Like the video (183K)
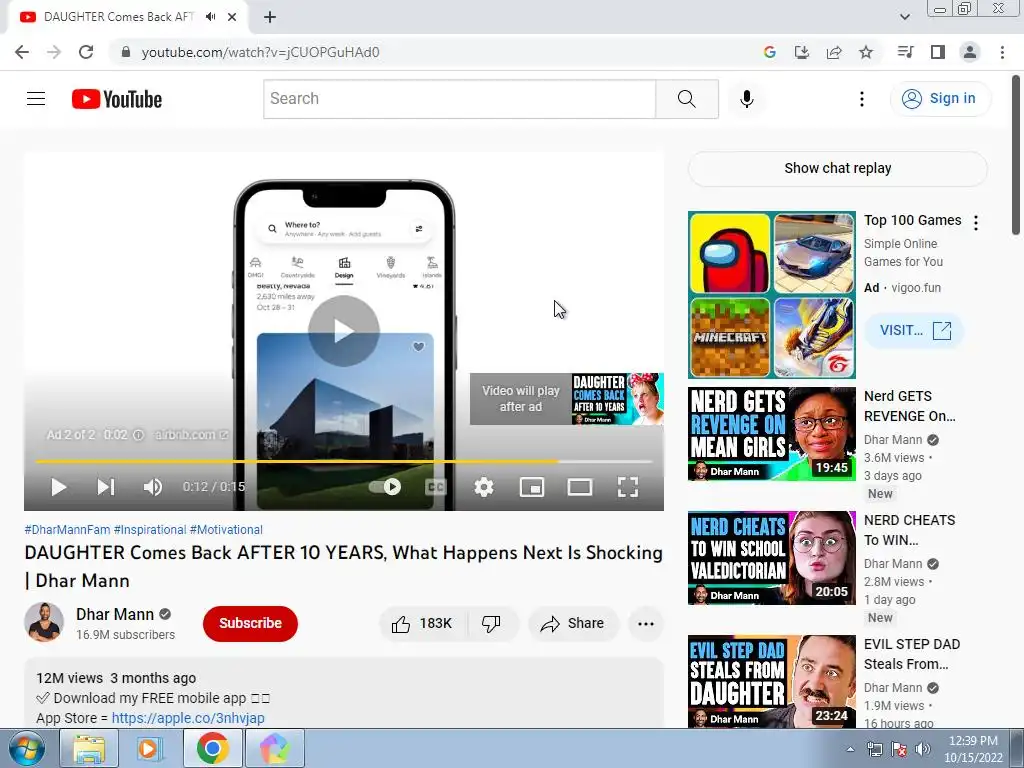The width and height of the screenshot is (1024, 768). [423, 624]
